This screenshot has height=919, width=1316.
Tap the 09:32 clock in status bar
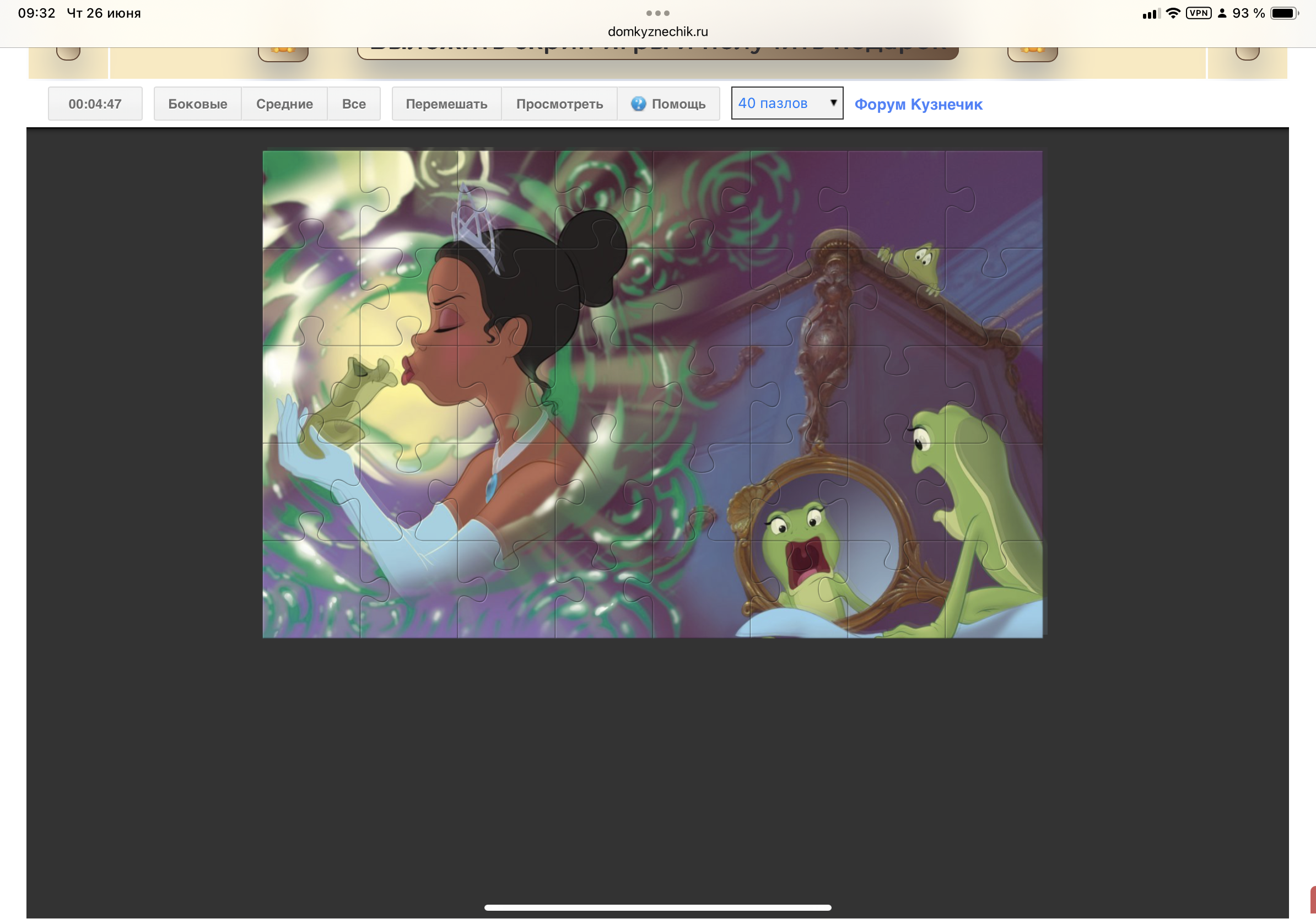coord(37,13)
